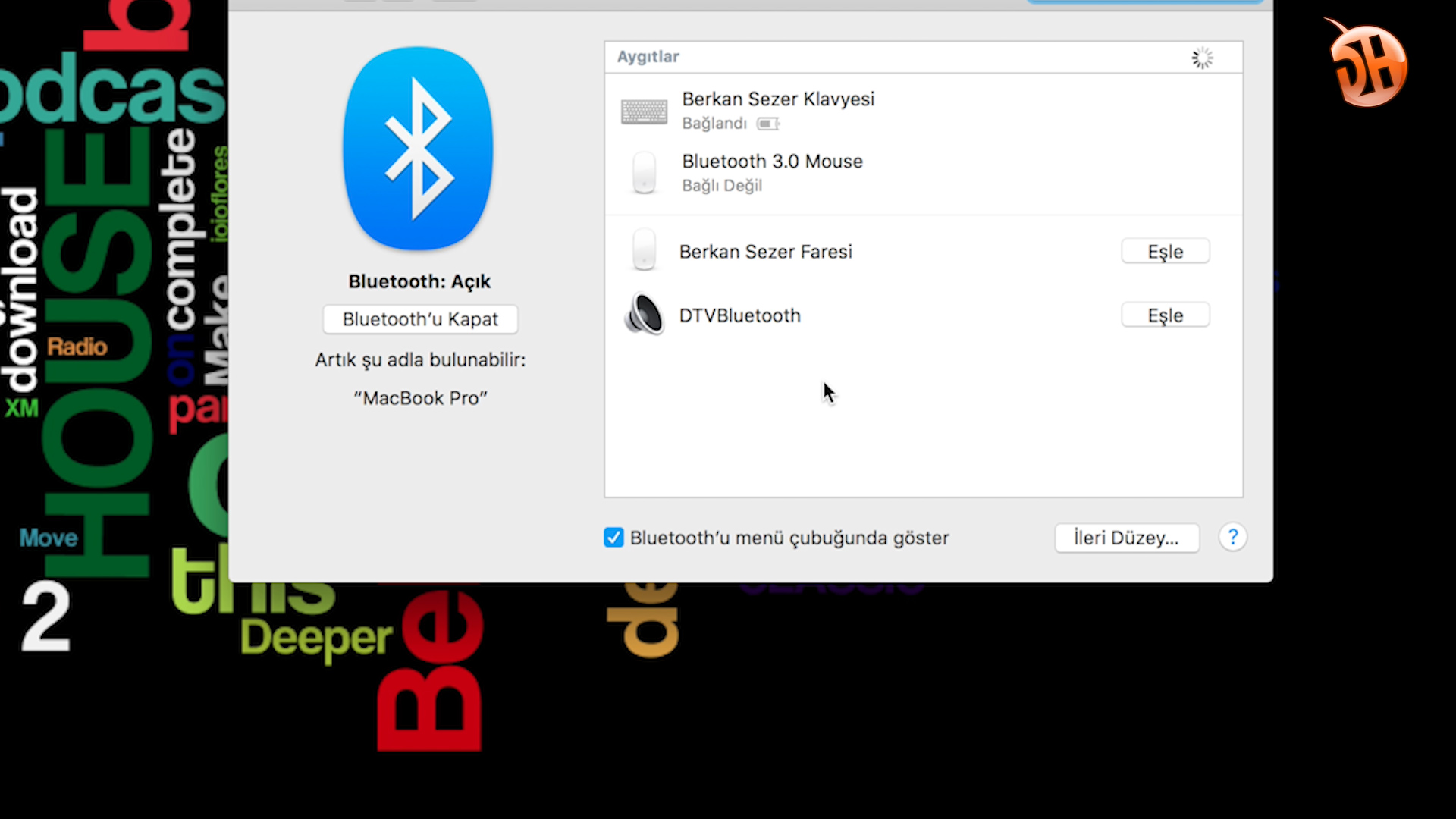Pair Berkan Sezer Faresi with Eşle
This screenshot has width=1456, height=819.
[1165, 252]
